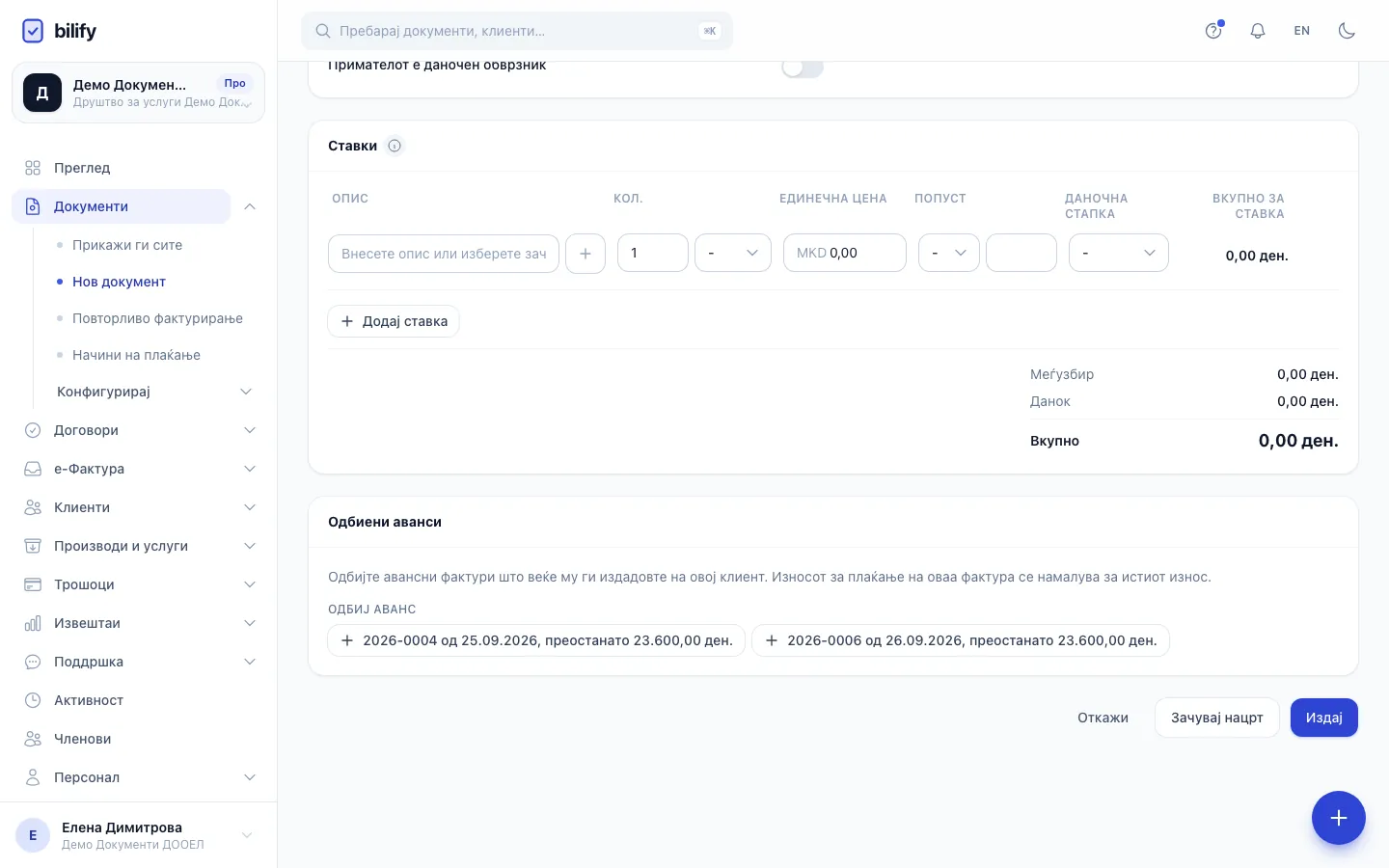Deduct advance 2026-0006 од 26.09.2026

point(961,640)
